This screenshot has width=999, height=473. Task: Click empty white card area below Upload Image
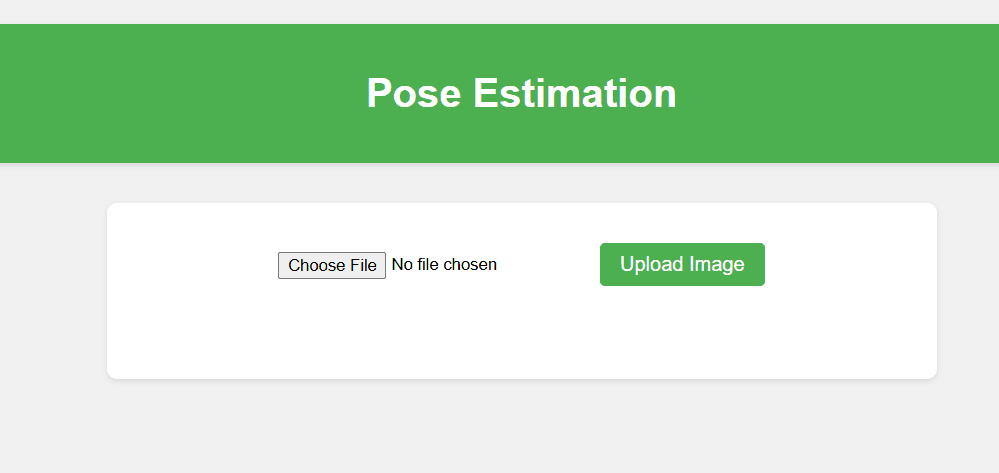click(682, 335)
